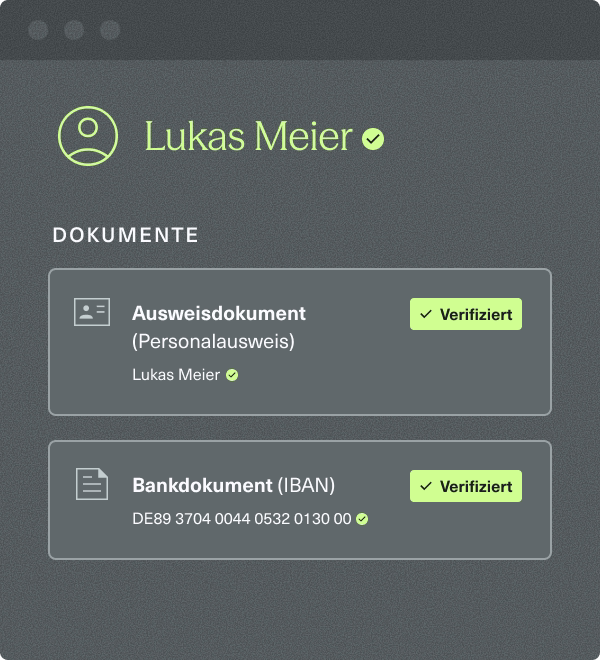
Task: Click the ID card icon for Ausweisdokument
Action: click(92, 312)
